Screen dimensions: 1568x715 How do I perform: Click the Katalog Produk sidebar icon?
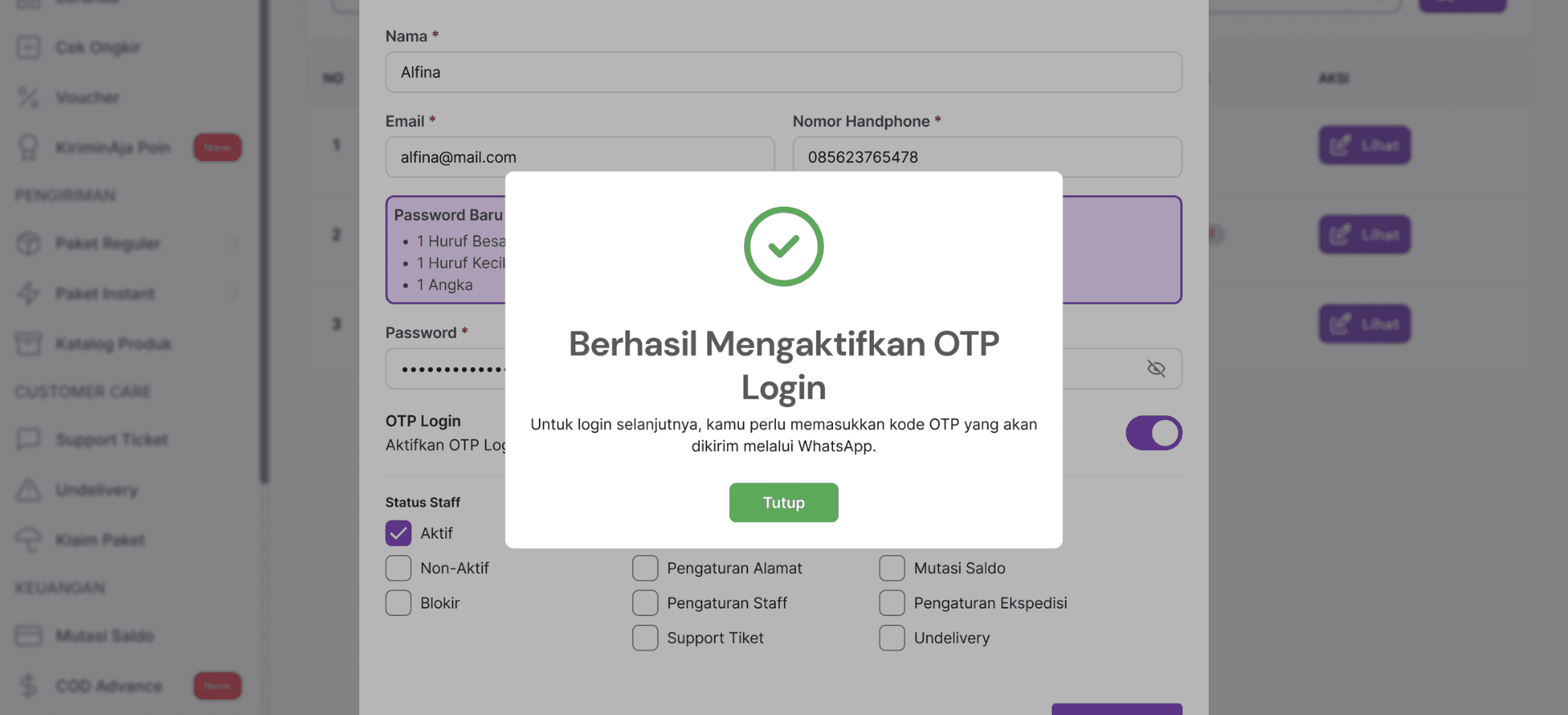click(x=29, y=343)
